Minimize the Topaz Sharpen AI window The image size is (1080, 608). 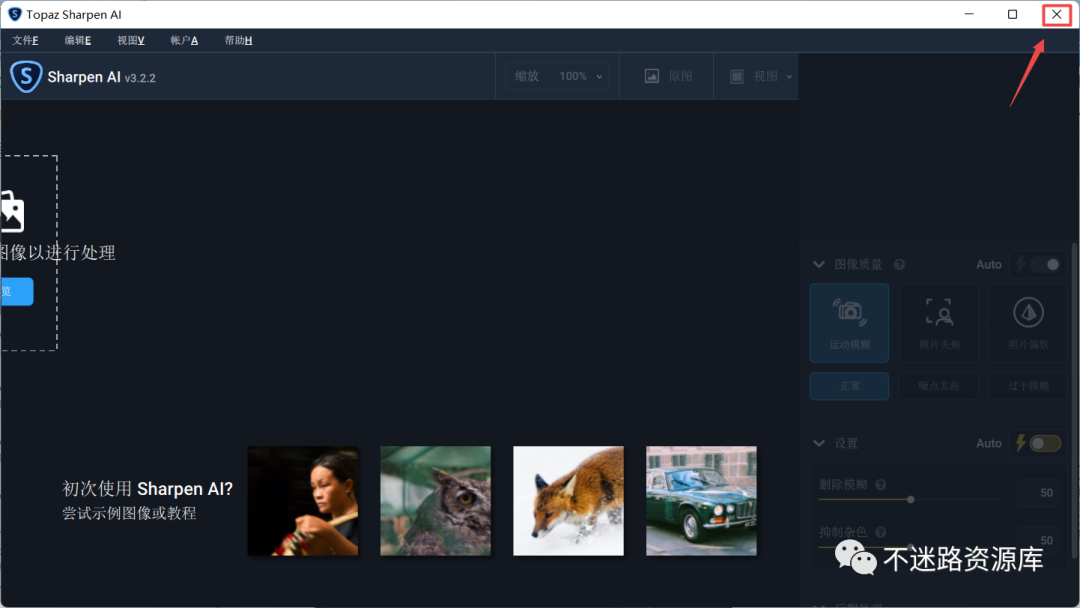click(x=969, y=14)
